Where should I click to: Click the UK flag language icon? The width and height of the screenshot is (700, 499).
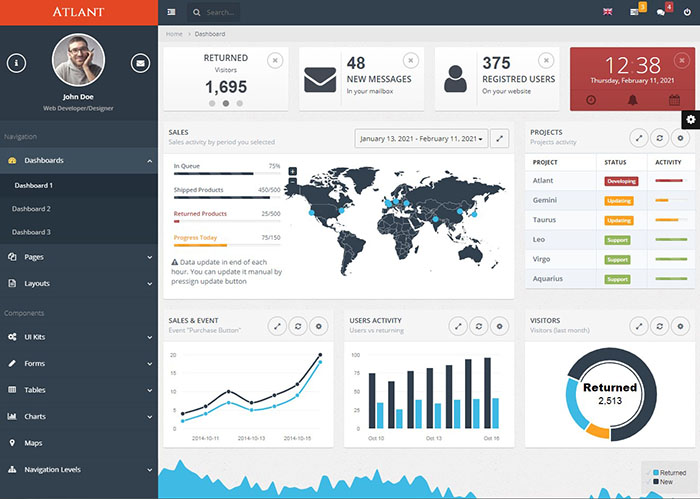[607, 12]
